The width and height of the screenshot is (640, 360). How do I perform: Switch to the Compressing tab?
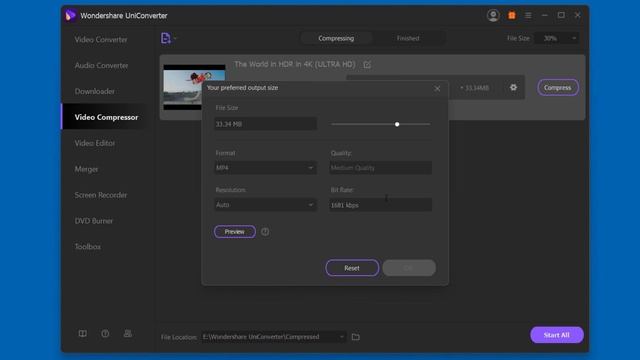pos(336,38)
